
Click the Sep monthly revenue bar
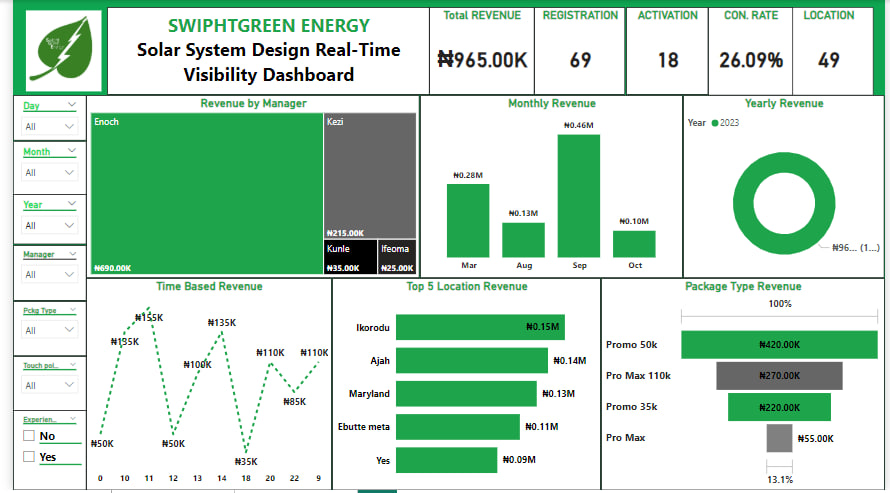[x=578, y=196]
